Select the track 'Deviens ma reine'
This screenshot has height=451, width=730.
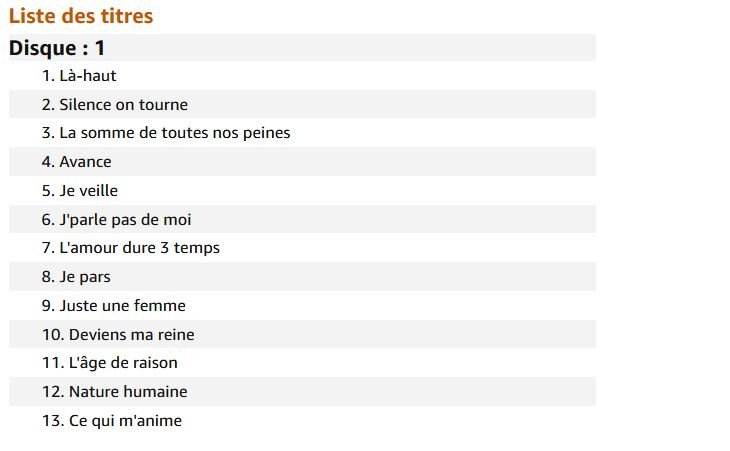coord(131,334)
